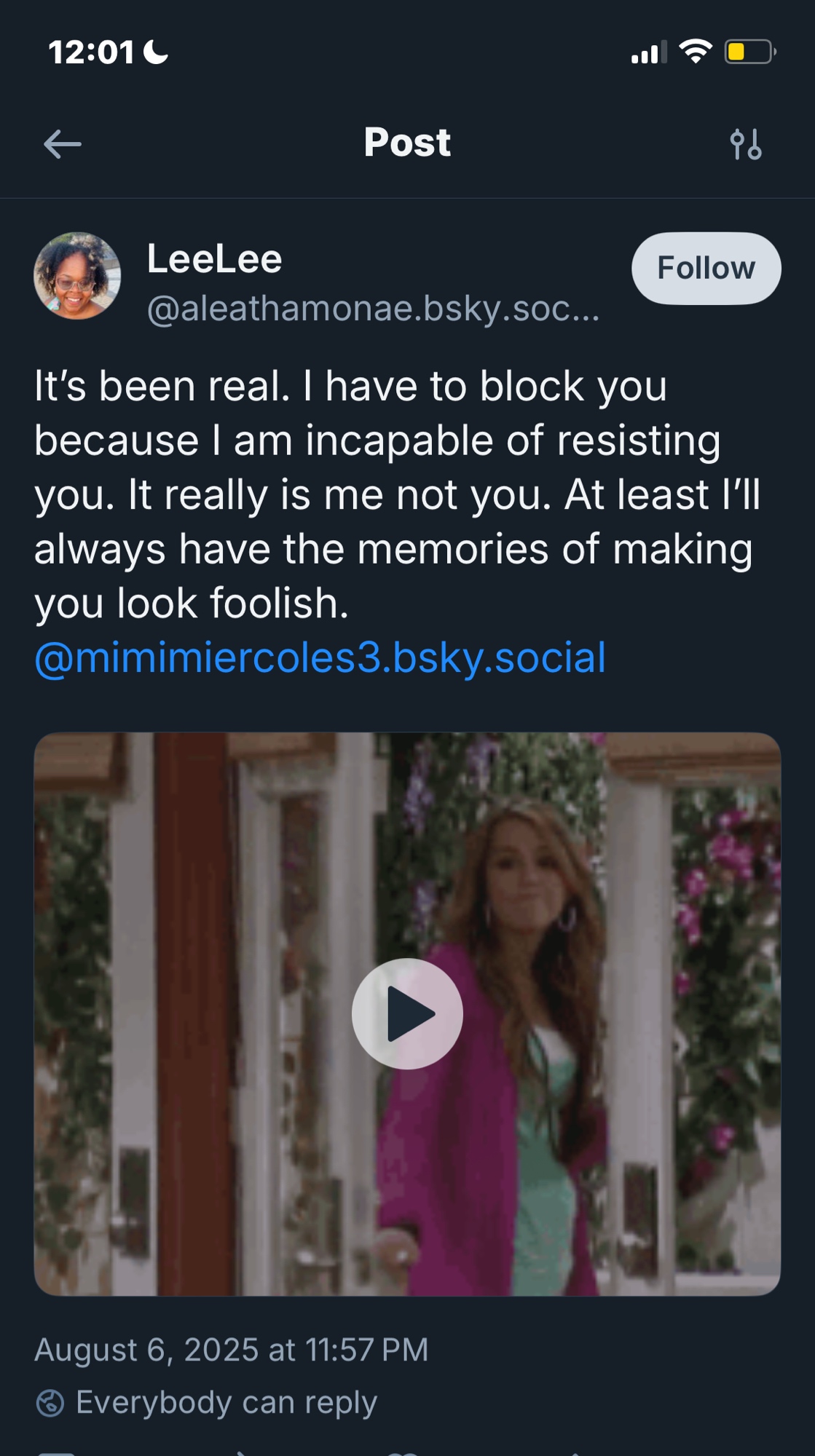Tap the 'Post' header title
The image size is (815, 1456).
407,143
